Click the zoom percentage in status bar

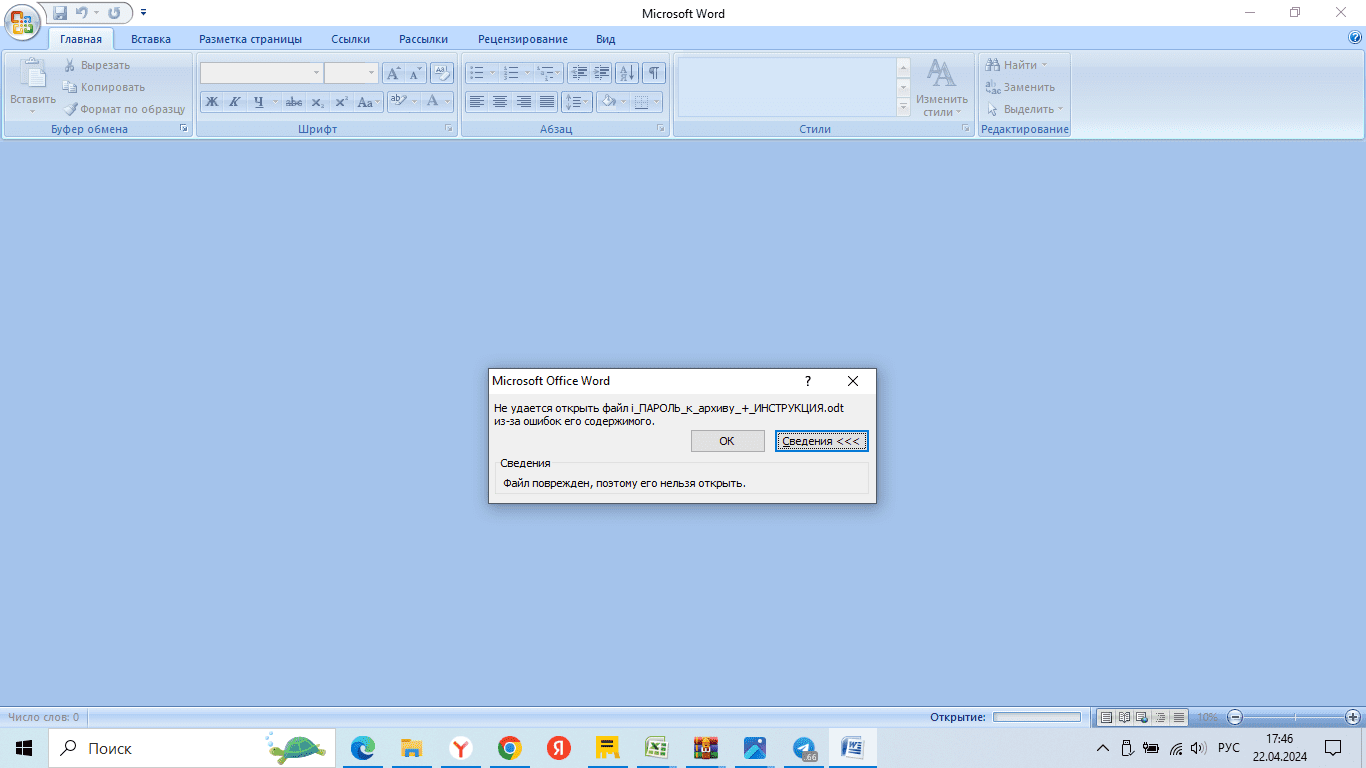point(1208,717)
